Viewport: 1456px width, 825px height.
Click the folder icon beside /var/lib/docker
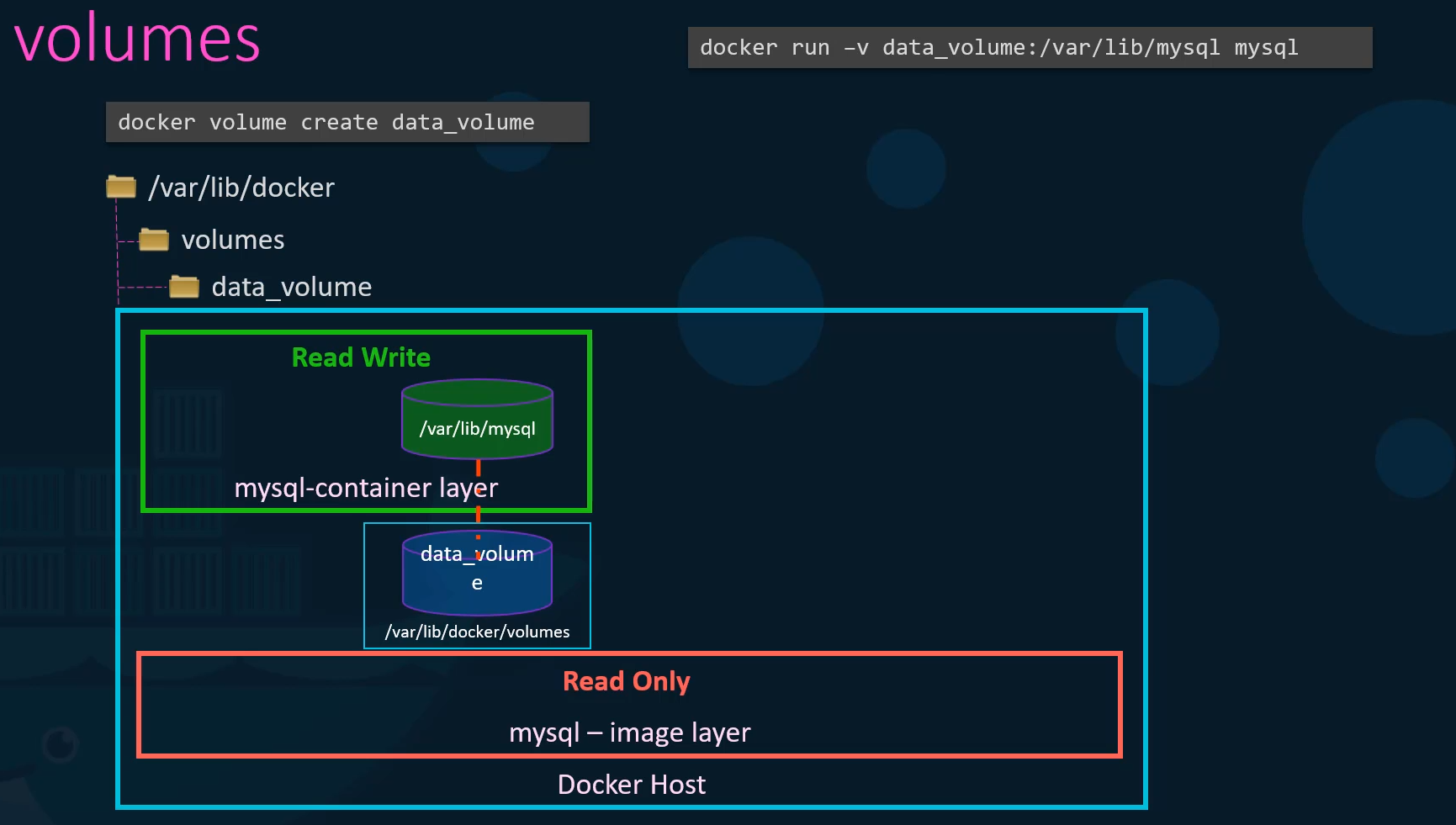(121, 186)
